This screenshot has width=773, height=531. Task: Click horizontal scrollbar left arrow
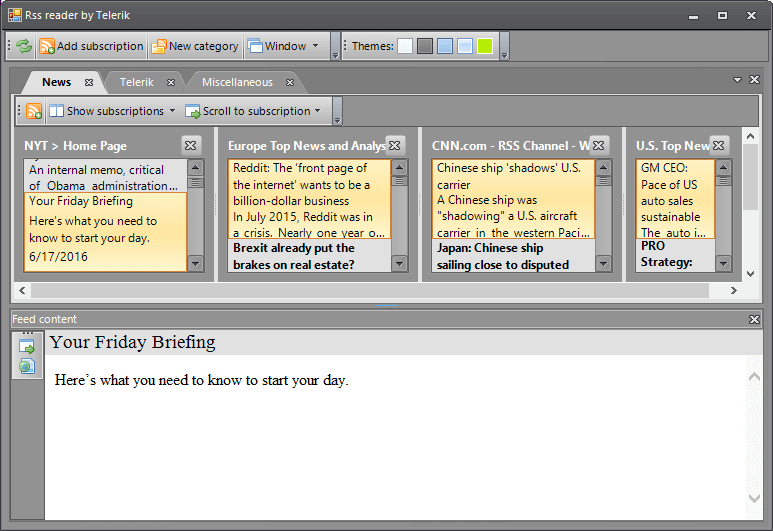[x=22, y=290]
